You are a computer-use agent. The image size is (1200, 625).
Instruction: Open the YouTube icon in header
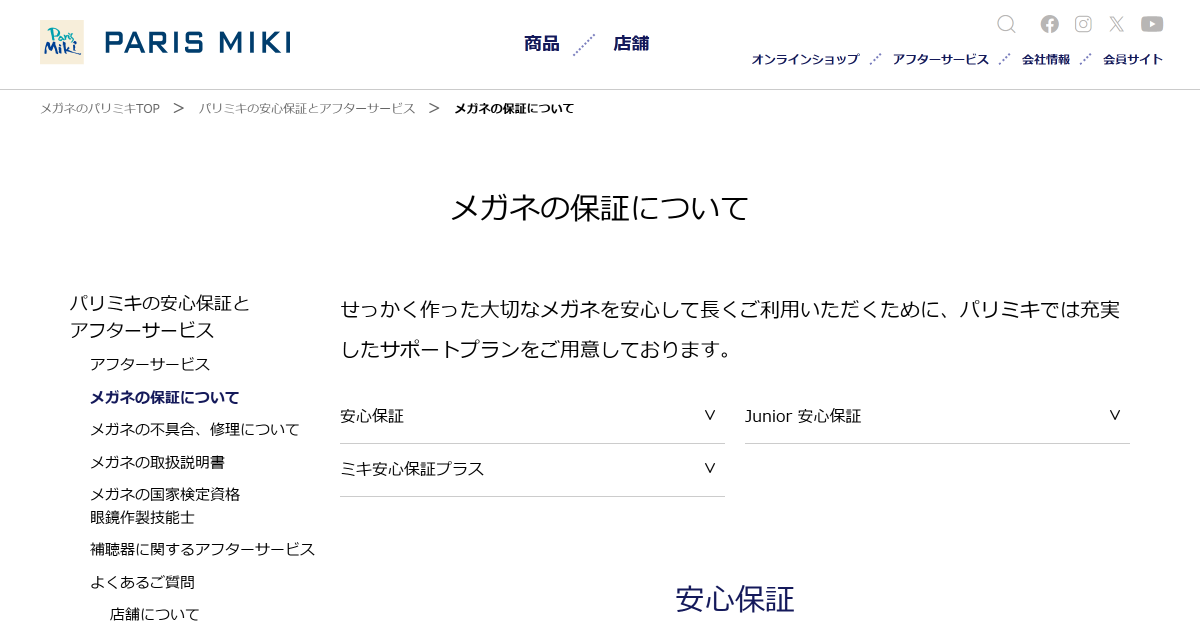(x=1152, y=24)
